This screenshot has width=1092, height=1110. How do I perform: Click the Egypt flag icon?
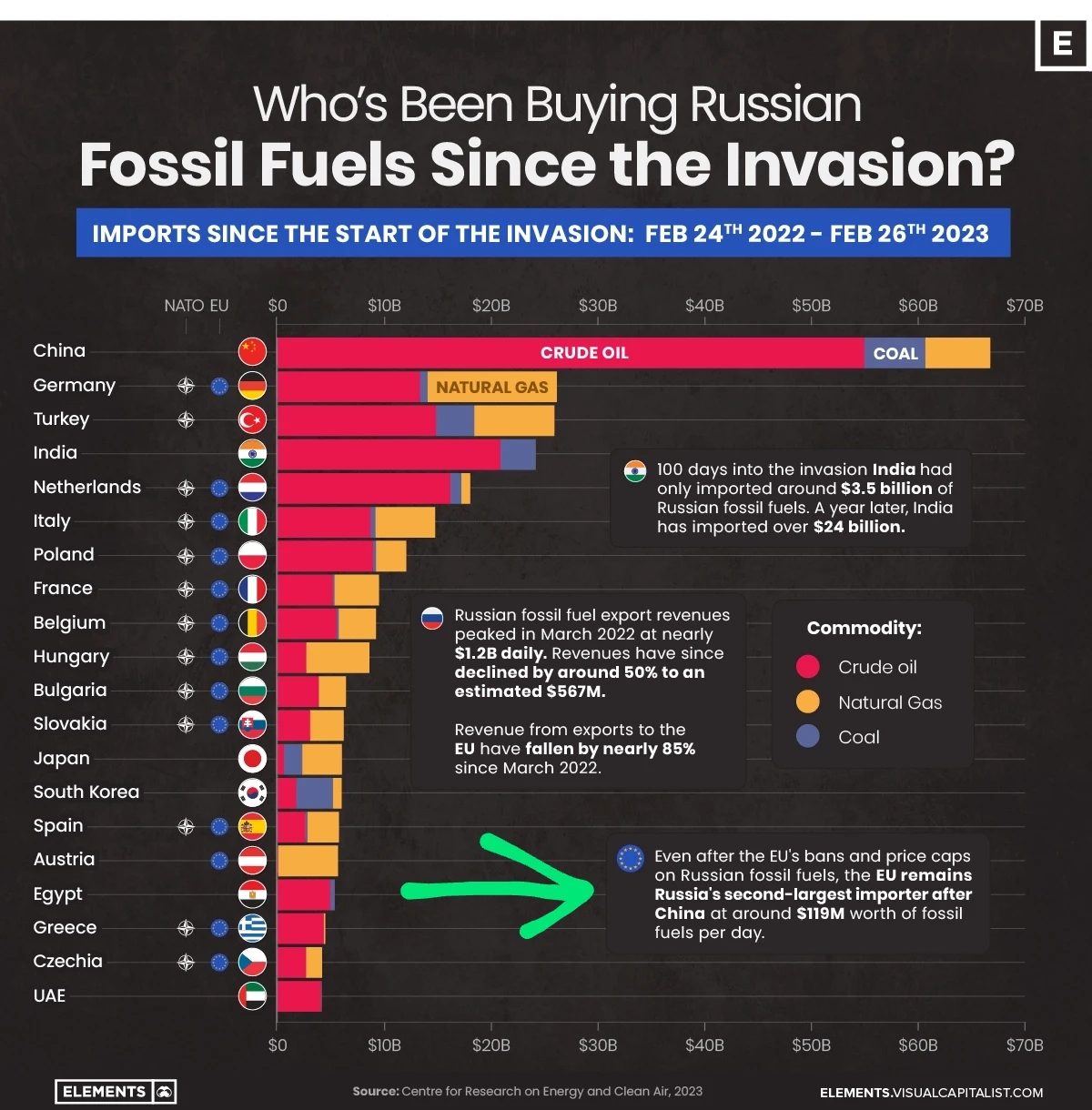click(252, 893)
